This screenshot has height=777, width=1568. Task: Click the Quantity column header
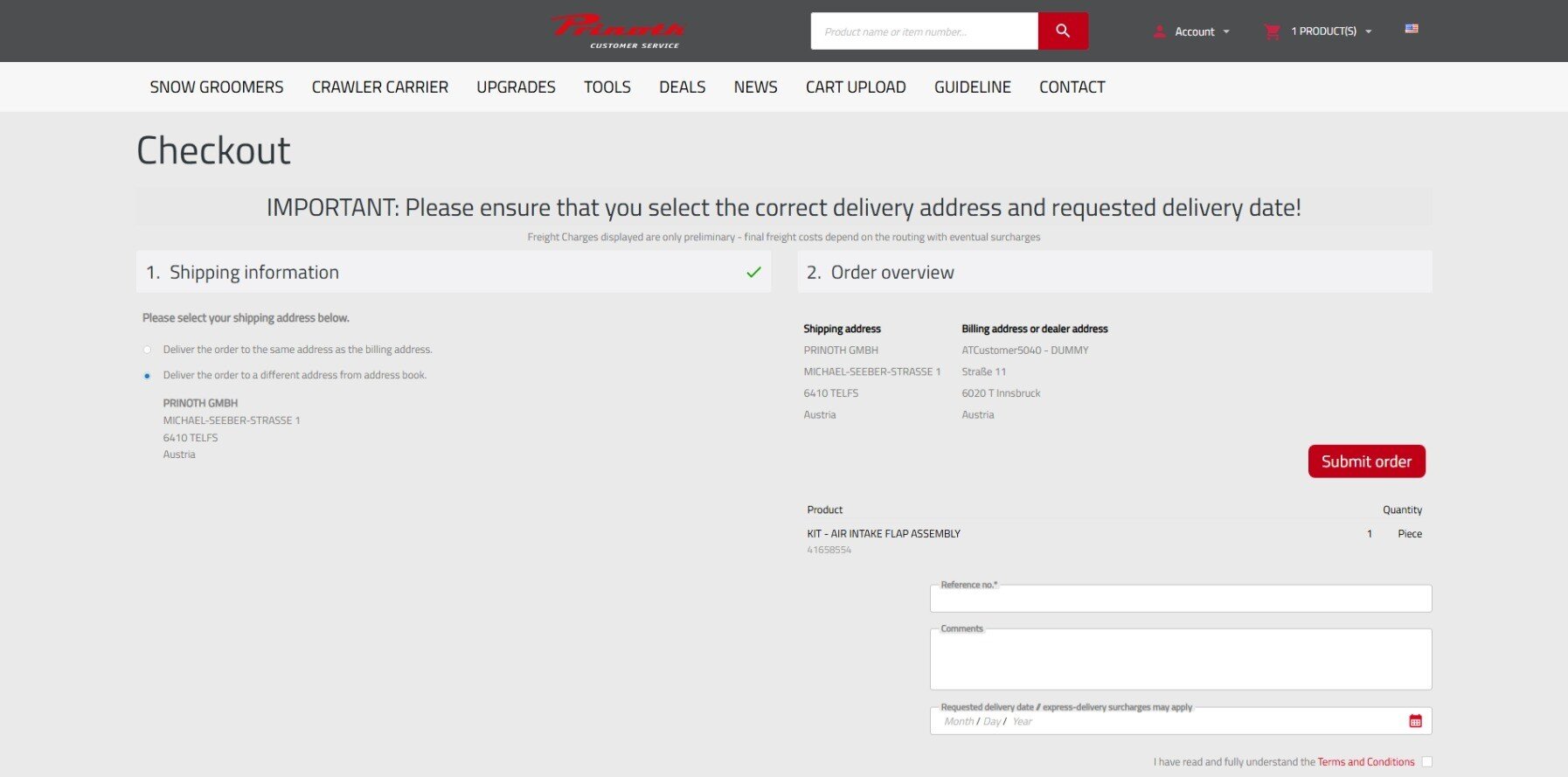pos(1402,510)
